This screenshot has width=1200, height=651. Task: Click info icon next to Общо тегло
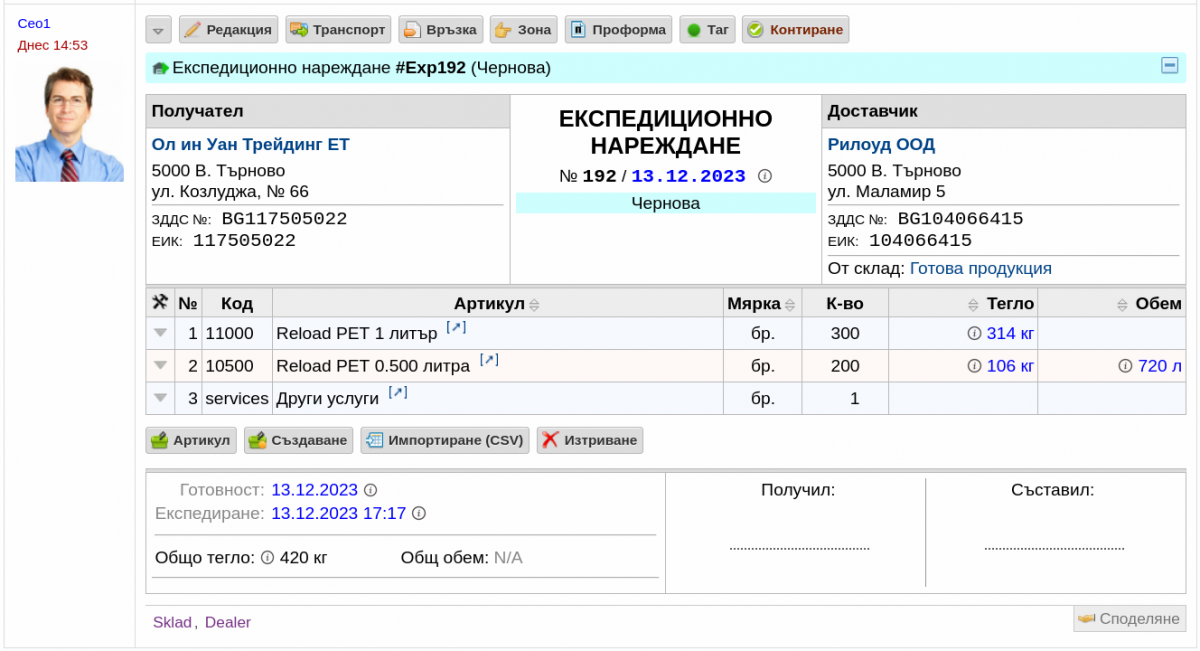[x=267, y=557]
